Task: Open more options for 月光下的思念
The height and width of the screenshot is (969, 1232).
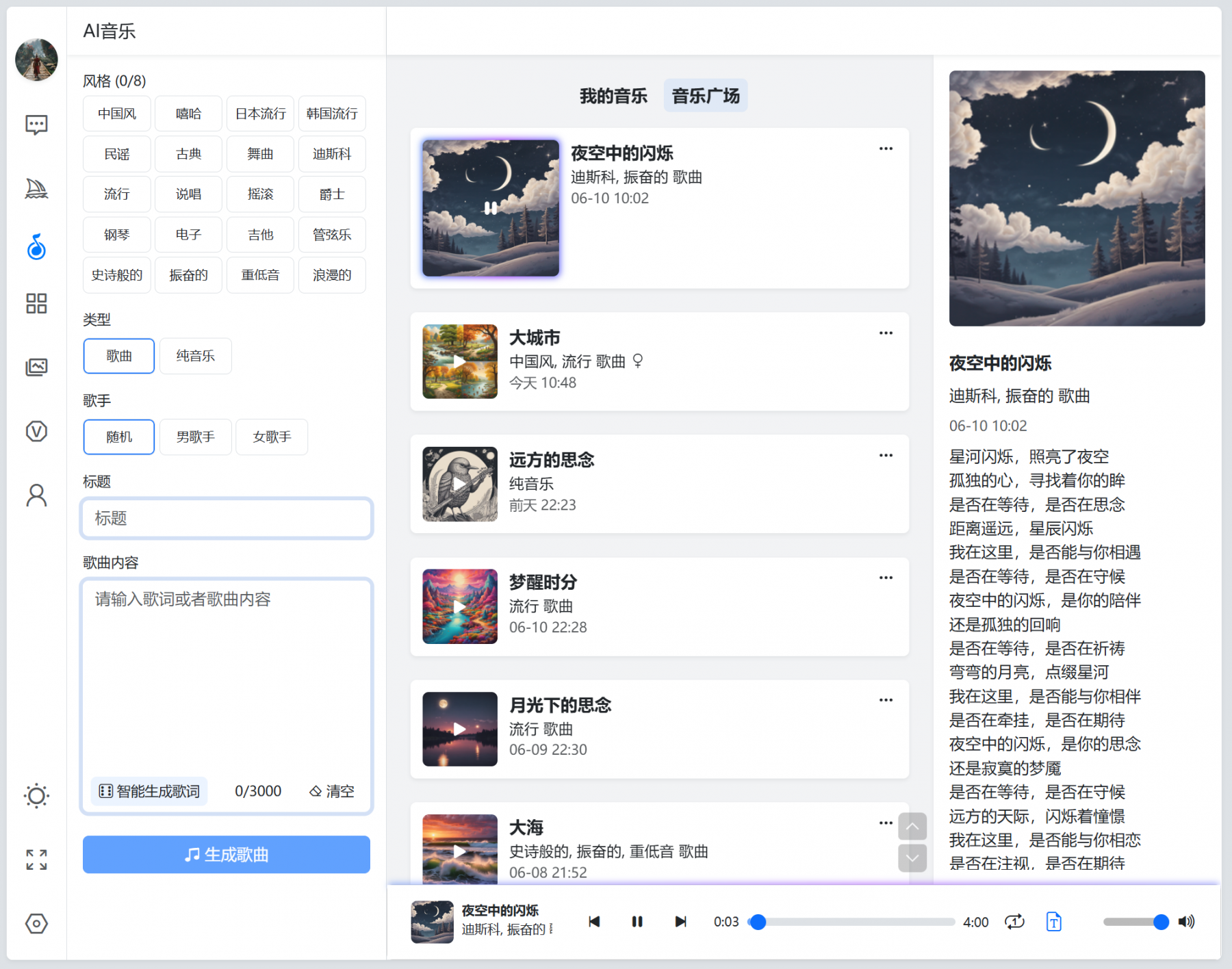Action: [x=886, y=700]
